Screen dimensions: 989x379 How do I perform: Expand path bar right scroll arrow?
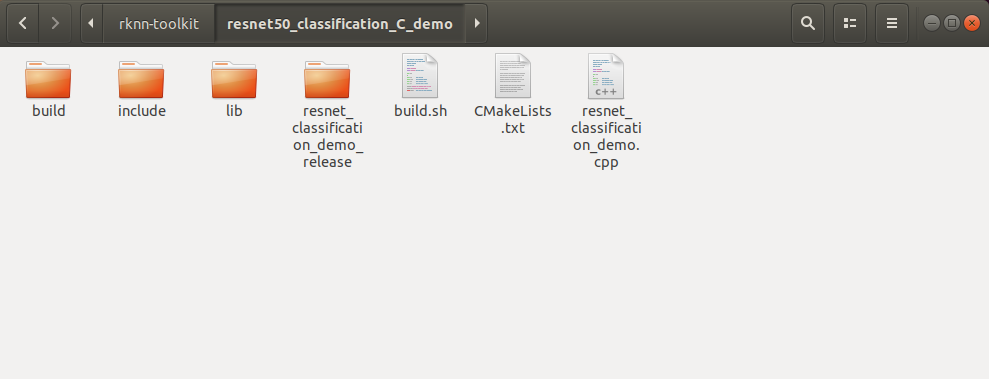click(x=476, y=23)
